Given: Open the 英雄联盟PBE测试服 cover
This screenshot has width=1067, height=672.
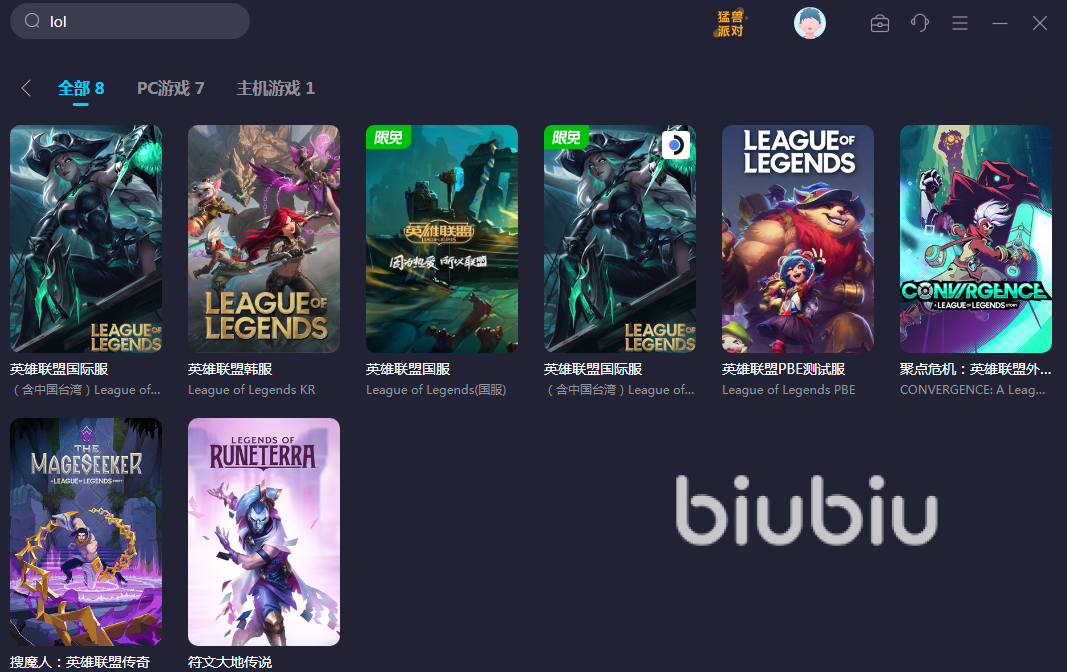Looking at the screenshot, I should click(798, 239).
